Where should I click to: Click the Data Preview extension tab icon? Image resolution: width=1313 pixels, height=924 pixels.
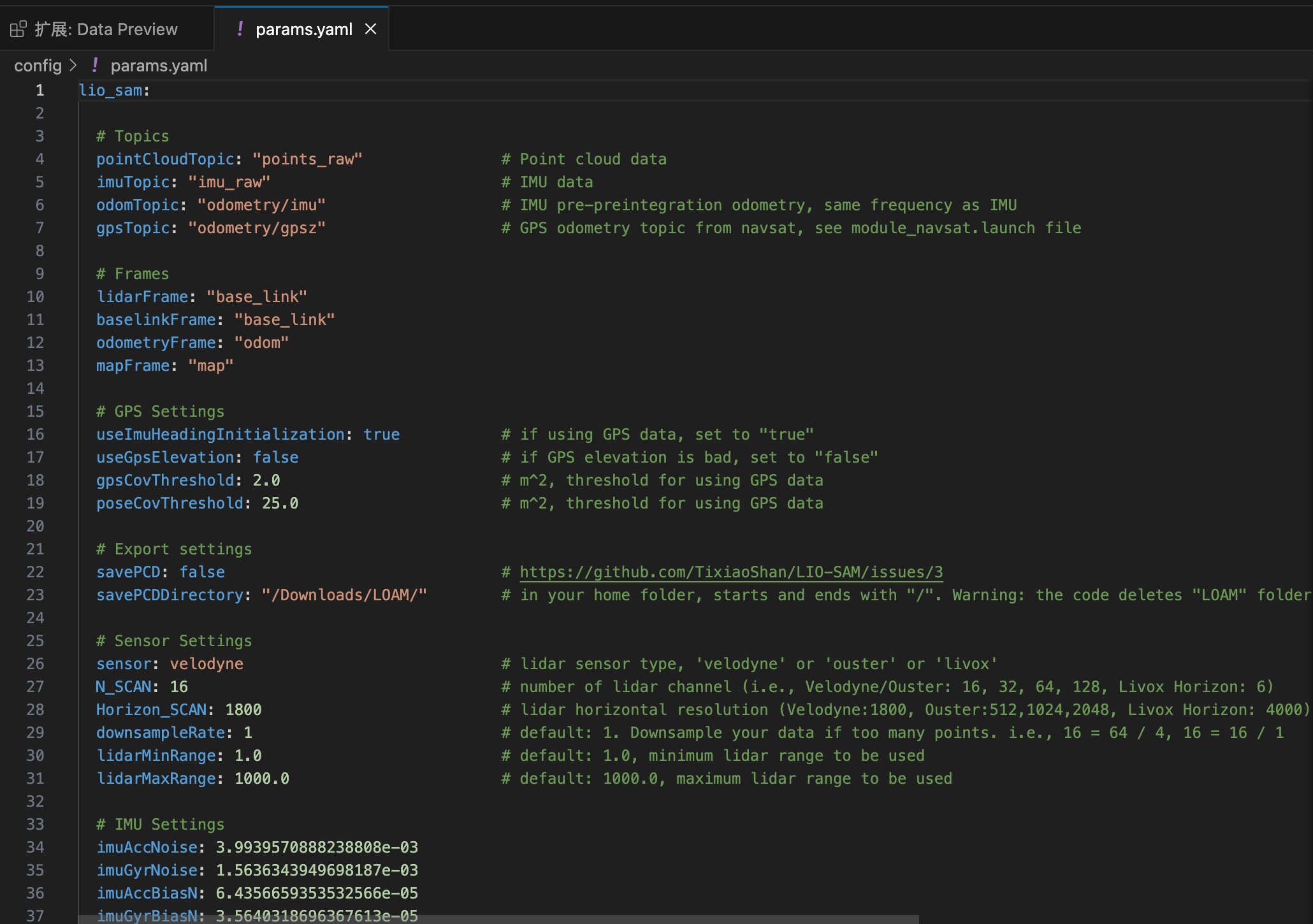(x=18, y=29)
